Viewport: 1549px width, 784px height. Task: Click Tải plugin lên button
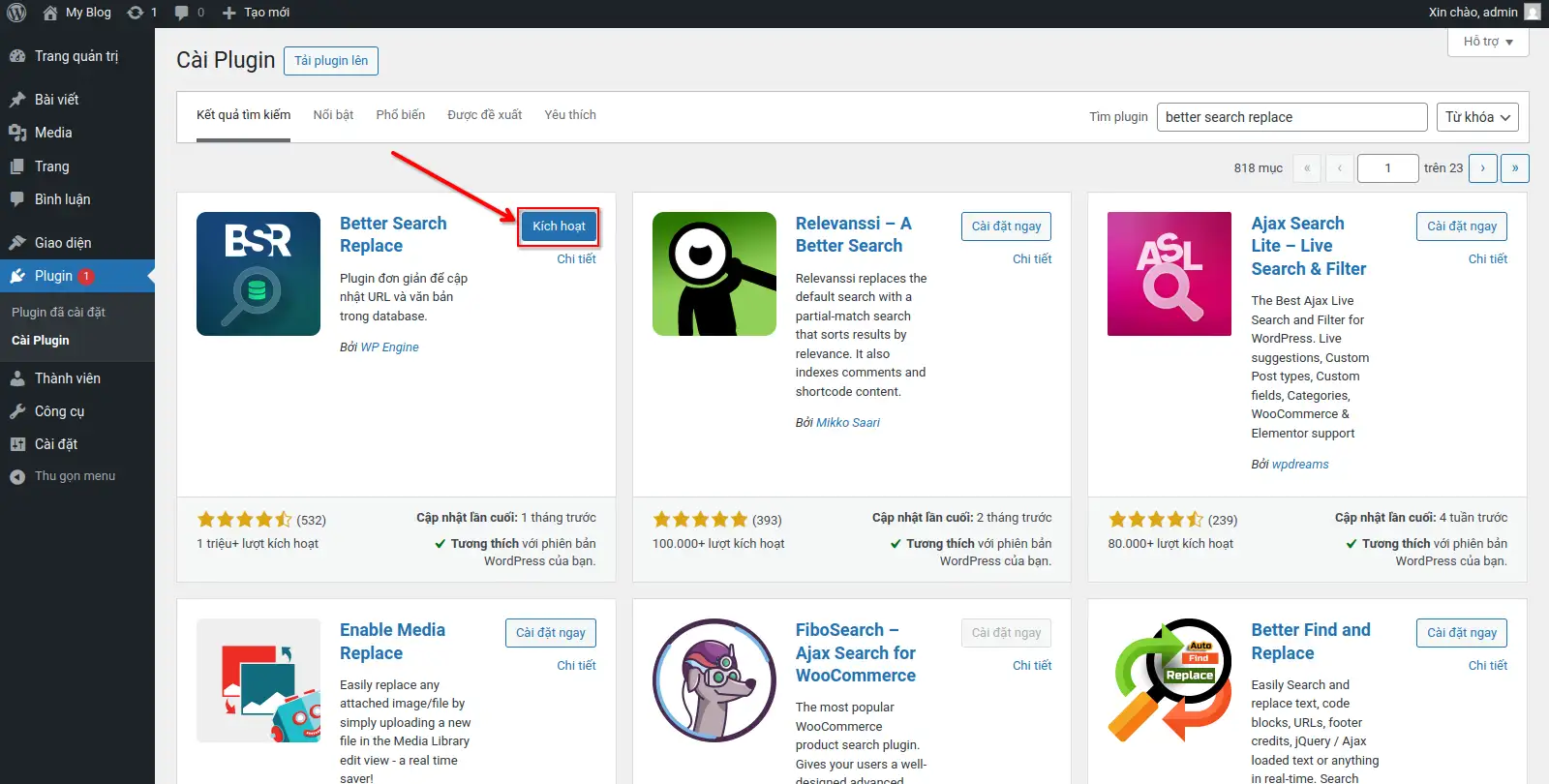click(331, 61)
